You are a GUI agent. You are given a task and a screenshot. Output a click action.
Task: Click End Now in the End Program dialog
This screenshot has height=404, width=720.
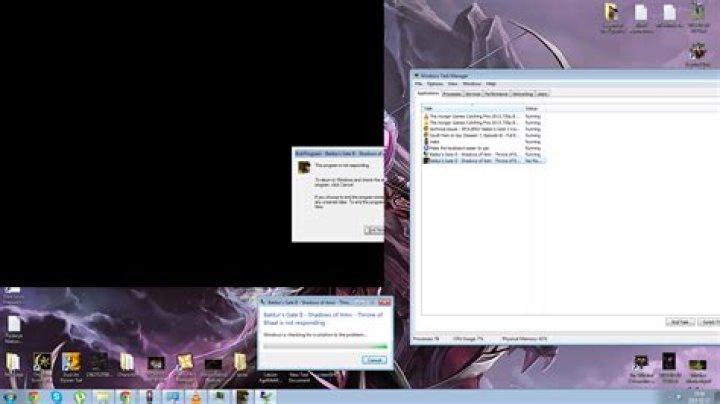click(374, 230)
